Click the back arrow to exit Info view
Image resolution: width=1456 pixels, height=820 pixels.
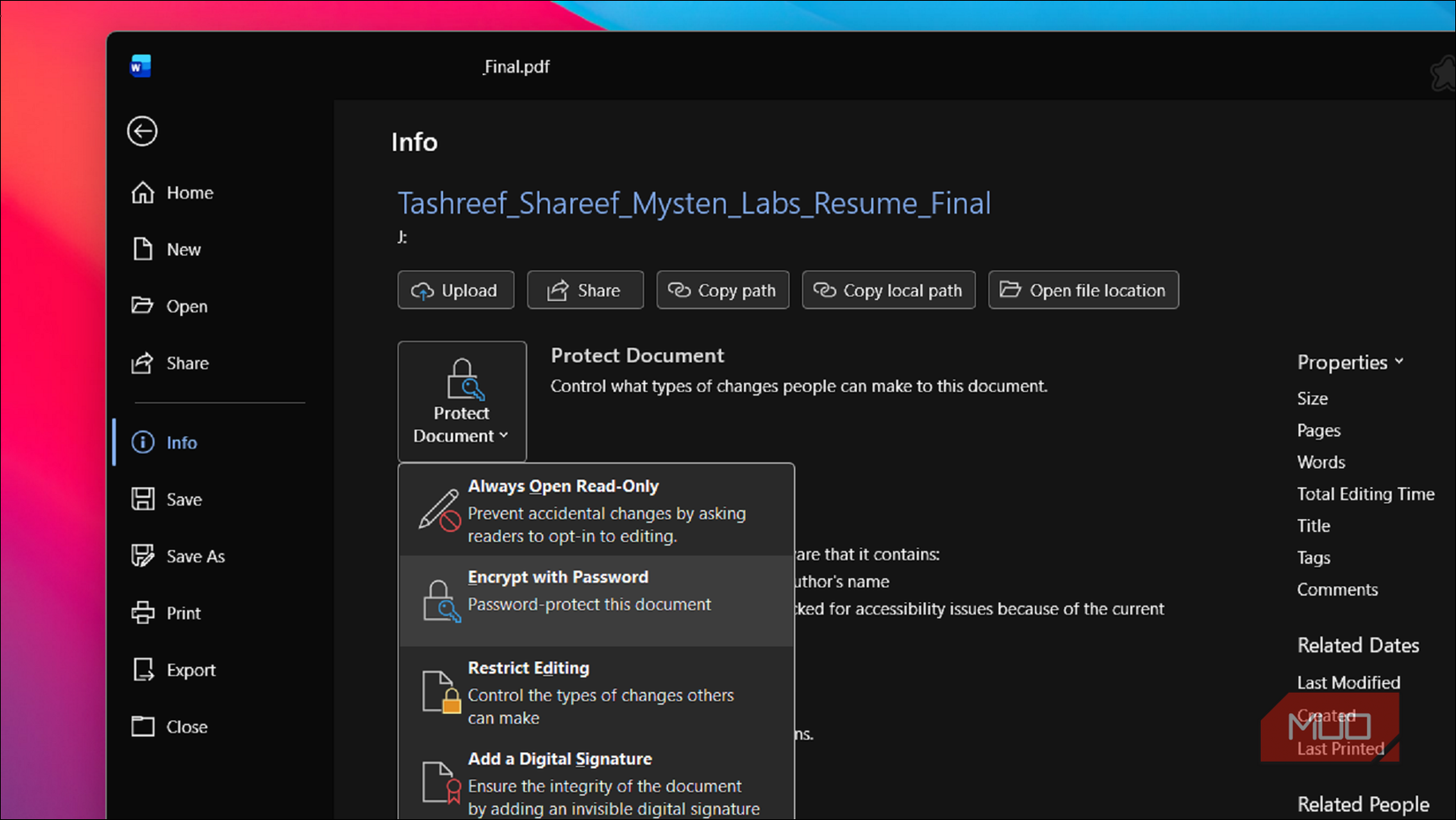(x=141, y=131)
